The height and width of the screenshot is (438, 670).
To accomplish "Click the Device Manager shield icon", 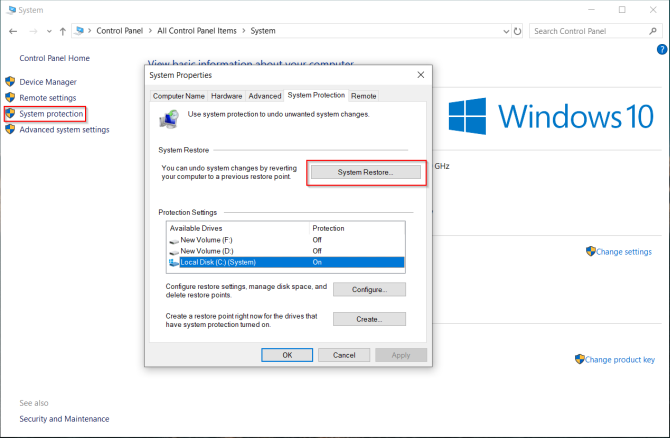I will click(10, 81).
